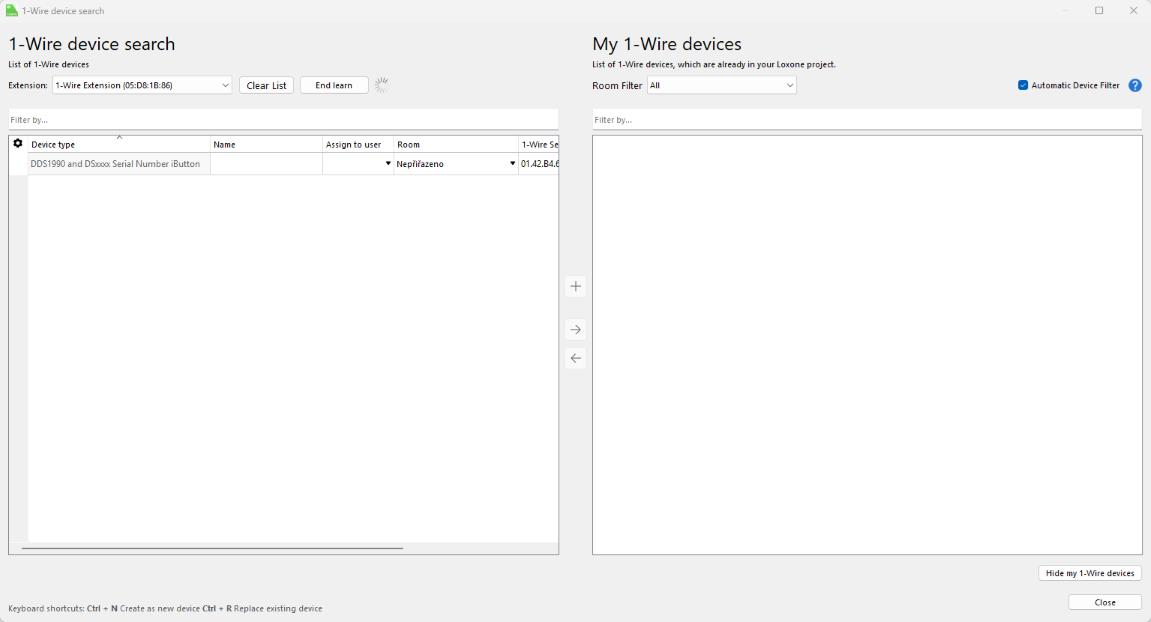
Task: Click the plus icon to add device
Action: pos(575,287)
